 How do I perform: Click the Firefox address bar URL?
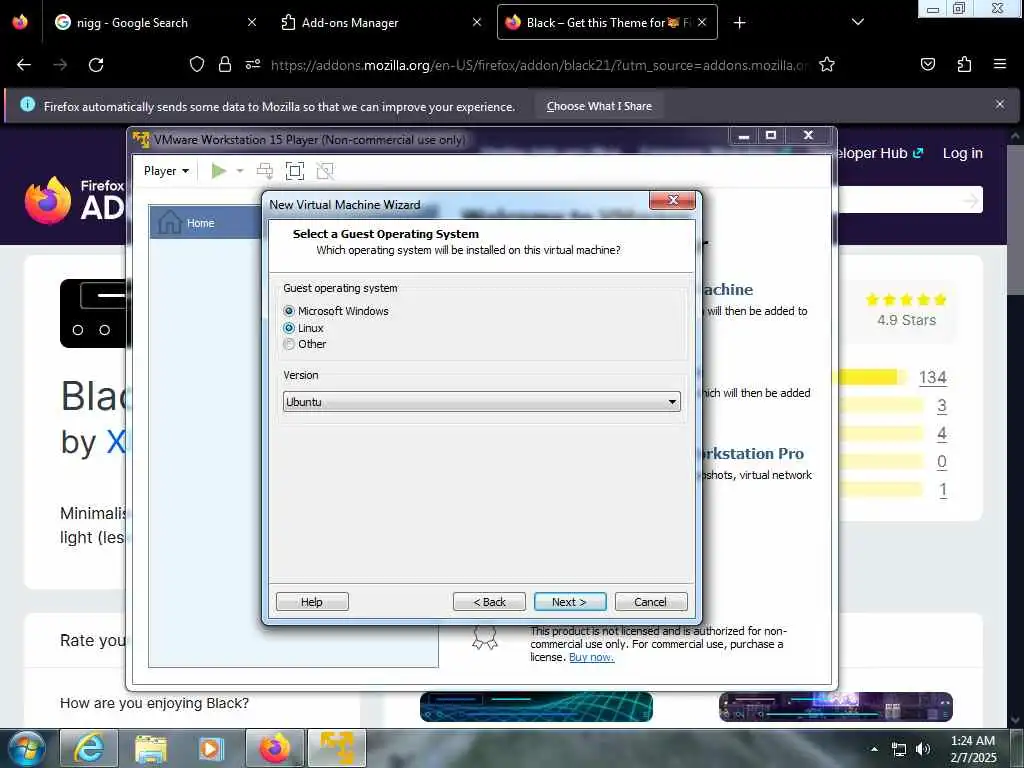[539, 65]
